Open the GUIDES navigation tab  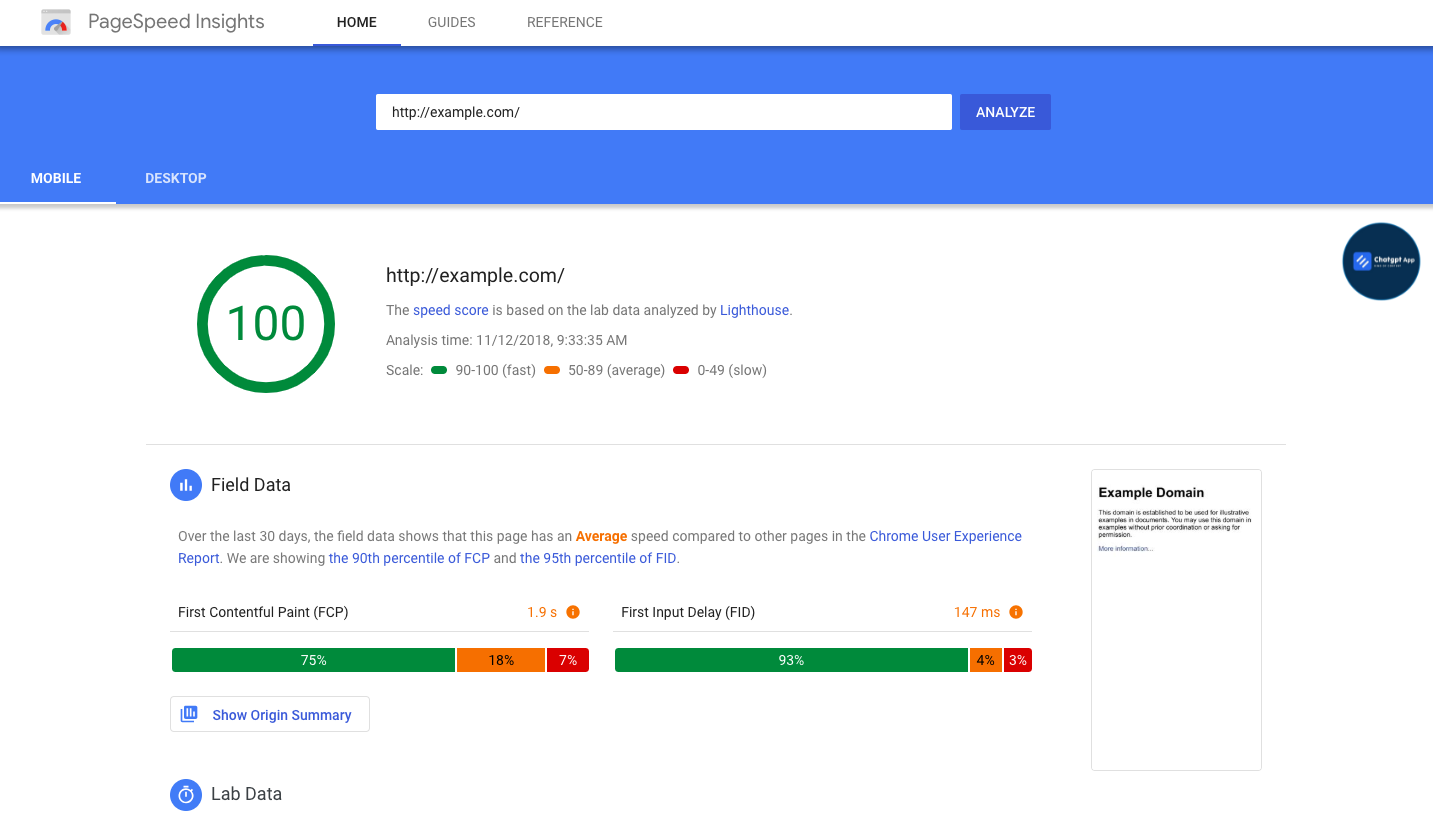452,22
